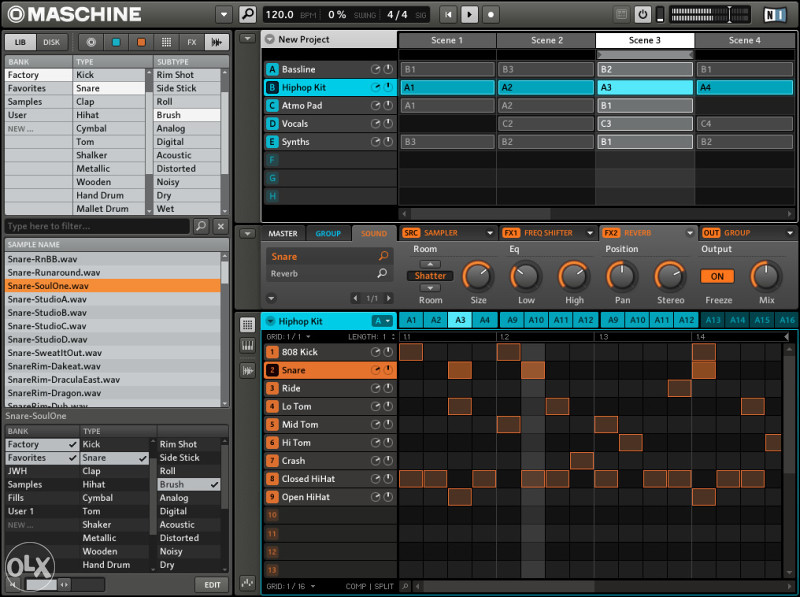The height and width of the screenshot is (597, 800).
Task: Click the EDIT button below the browser
Action: [211, 584]
